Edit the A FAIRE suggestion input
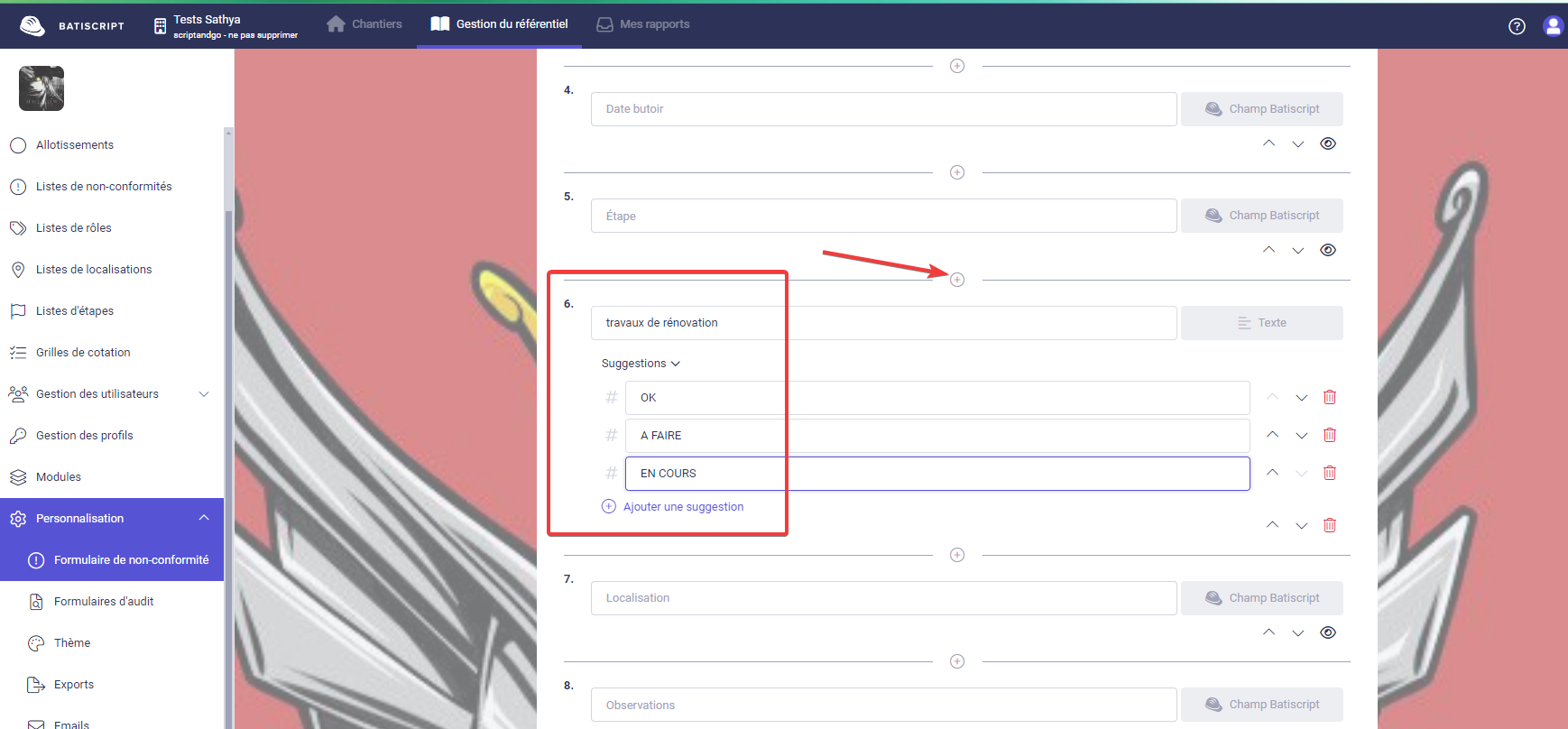The height and width of the screenshot is (729, 1568). pos(937,436)
